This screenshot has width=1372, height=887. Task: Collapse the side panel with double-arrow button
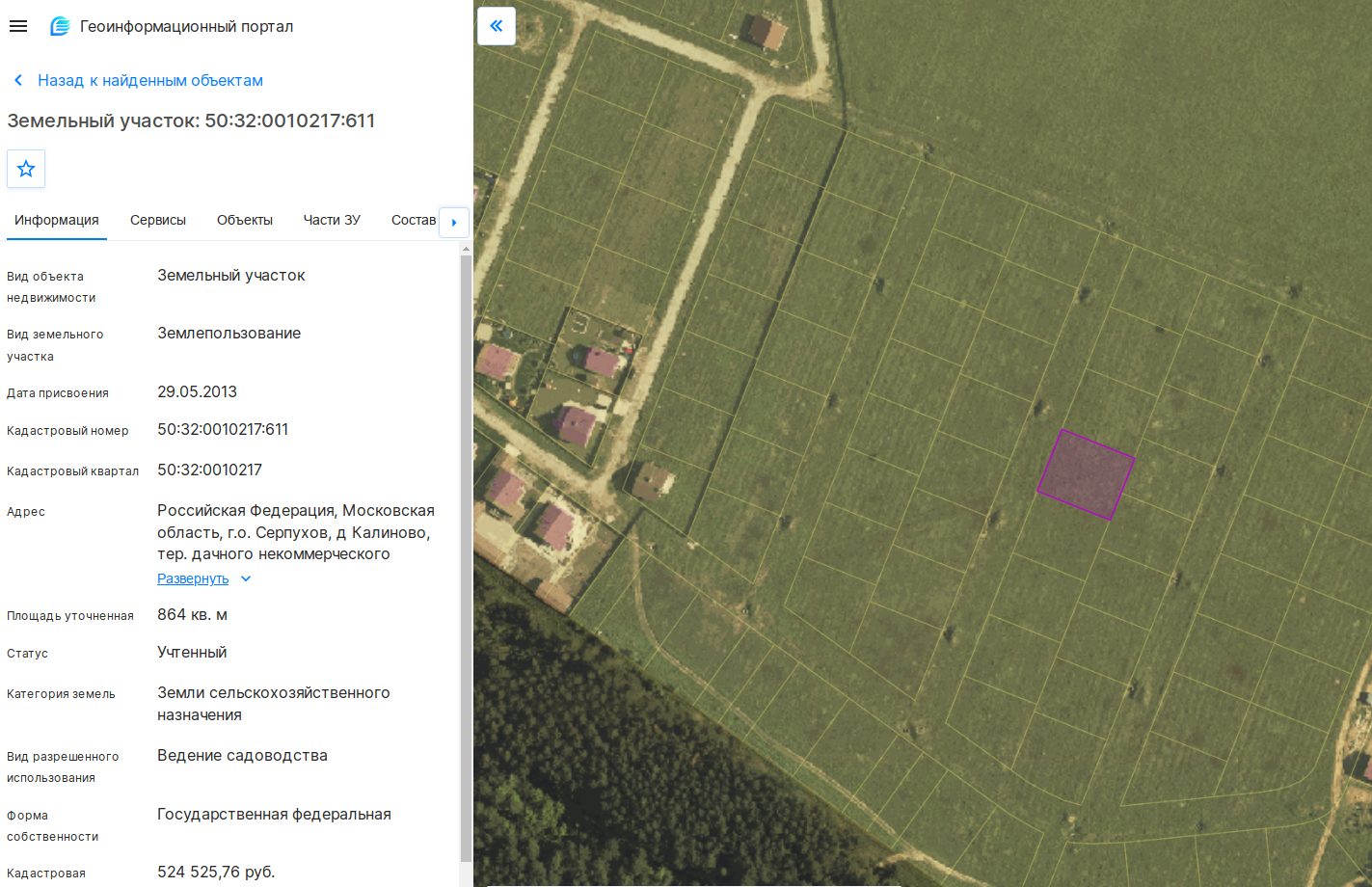497,26
